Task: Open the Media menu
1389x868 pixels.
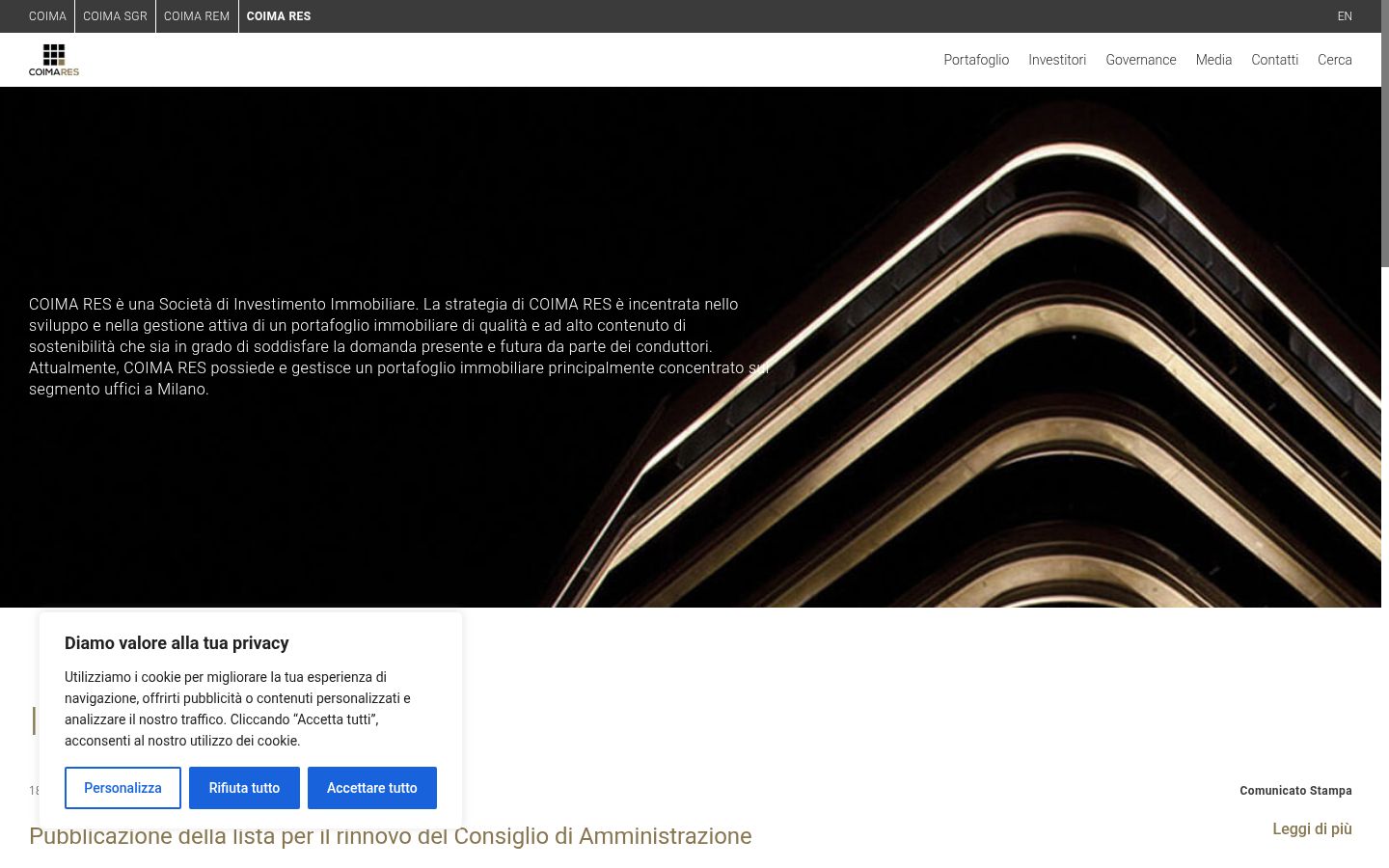Action: 1213,60
